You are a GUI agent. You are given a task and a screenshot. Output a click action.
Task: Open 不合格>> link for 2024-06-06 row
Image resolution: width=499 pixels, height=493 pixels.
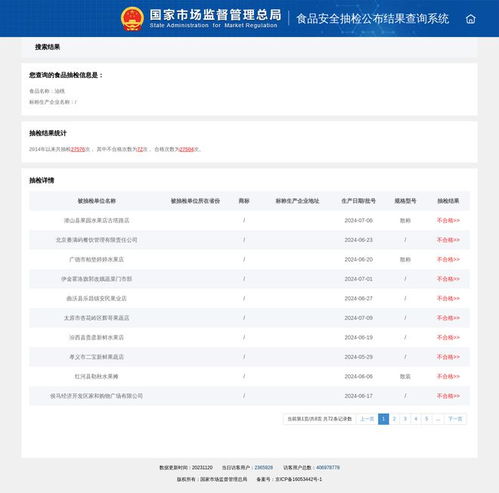(x=448, y=376)
